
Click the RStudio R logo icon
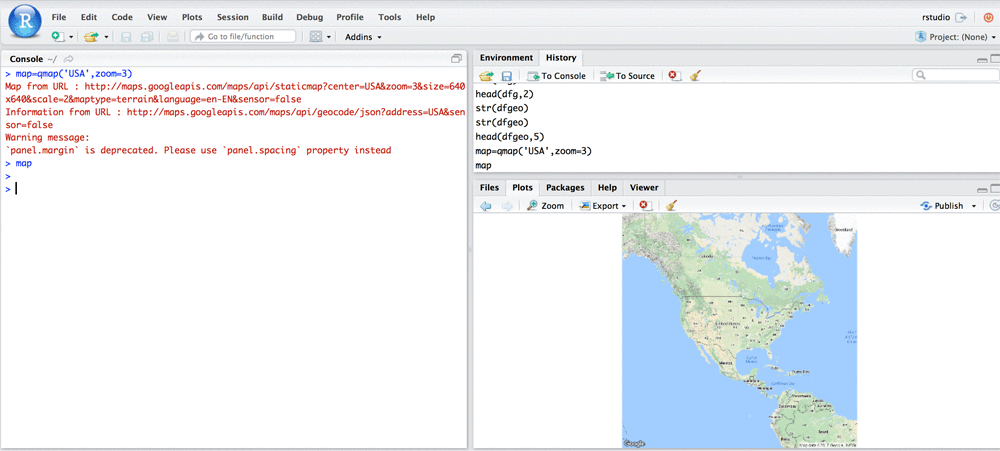tap(24, 20)
